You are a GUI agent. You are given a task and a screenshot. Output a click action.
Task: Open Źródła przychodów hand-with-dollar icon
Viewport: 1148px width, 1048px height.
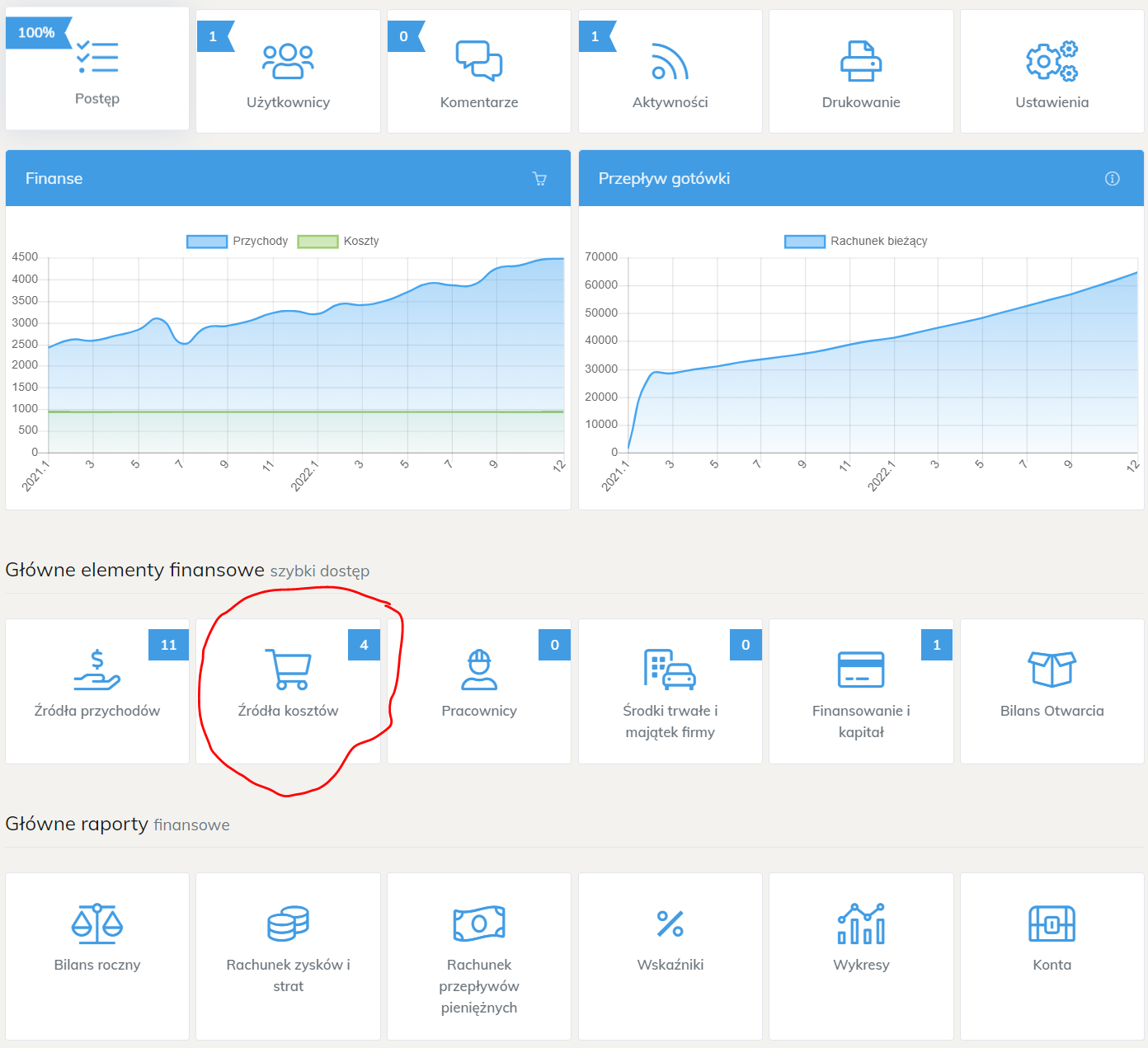click(x=97, y=670)
